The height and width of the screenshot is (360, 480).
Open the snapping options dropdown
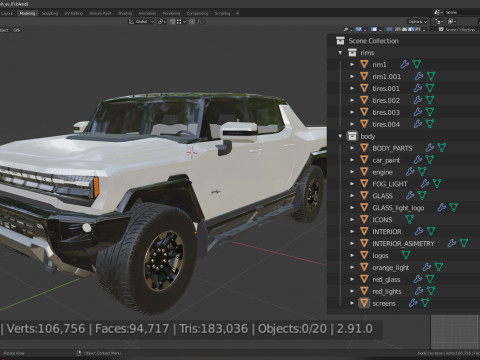(x=182, y=22)
